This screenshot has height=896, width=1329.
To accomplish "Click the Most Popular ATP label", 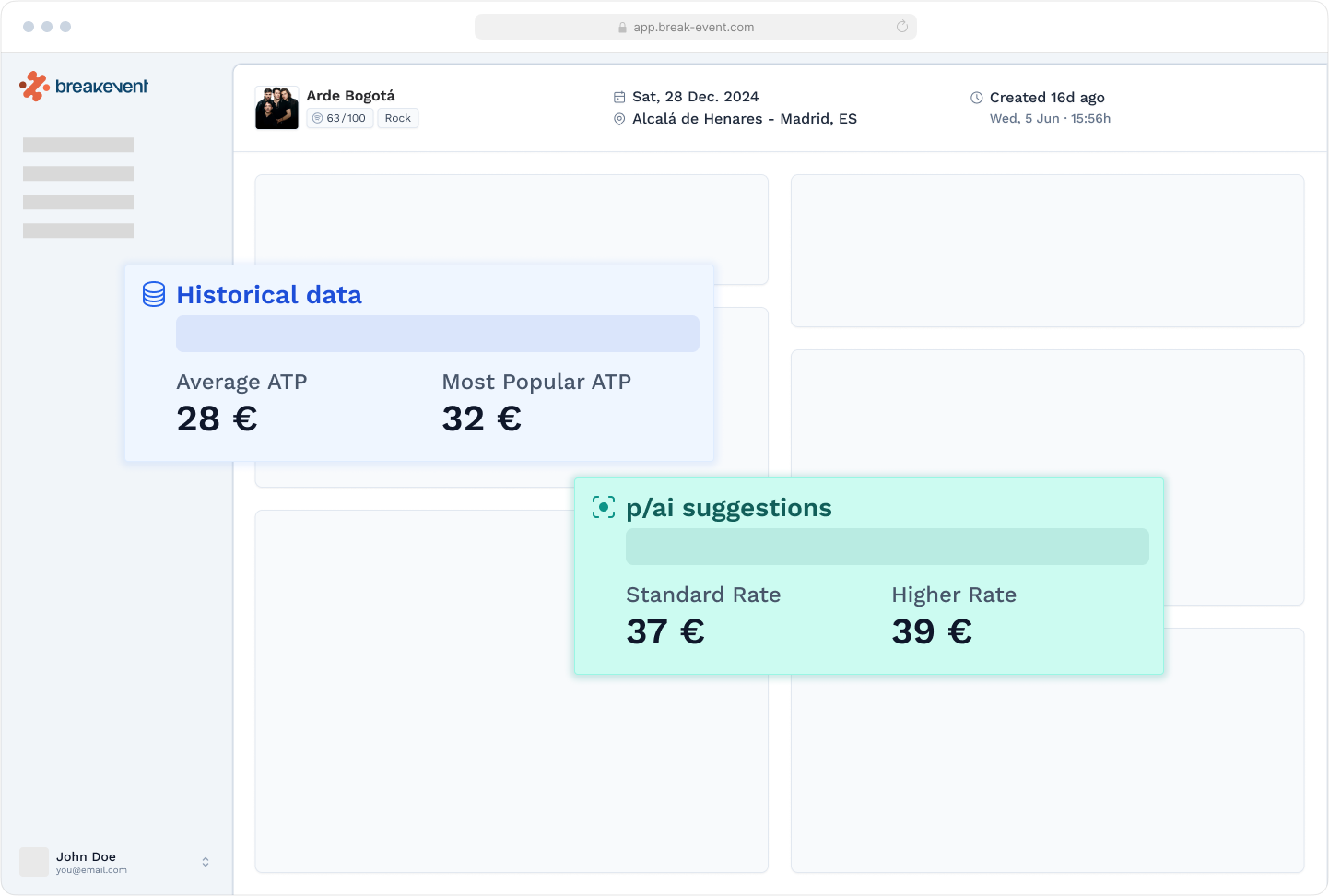I will coord(536,382).
